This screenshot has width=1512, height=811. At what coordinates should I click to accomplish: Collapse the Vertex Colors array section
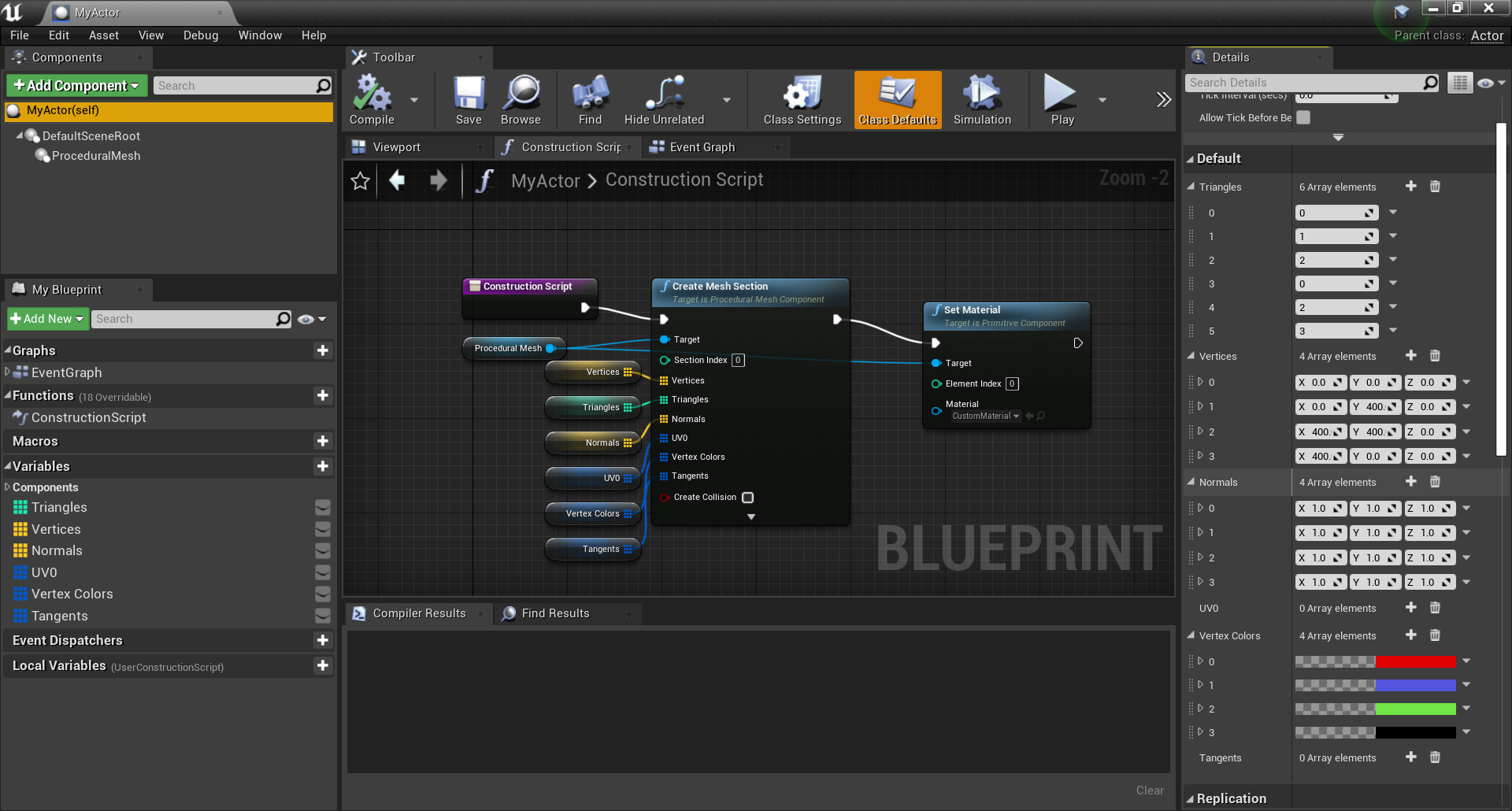1191,635
